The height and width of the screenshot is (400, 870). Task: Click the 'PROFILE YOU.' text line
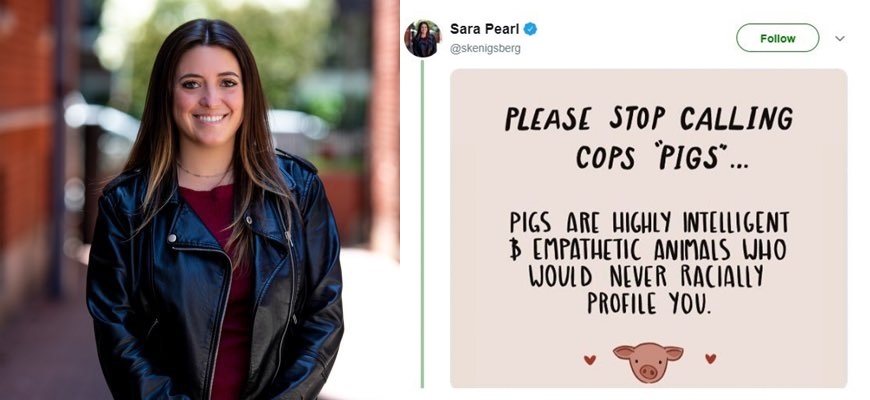coord(648,303)
